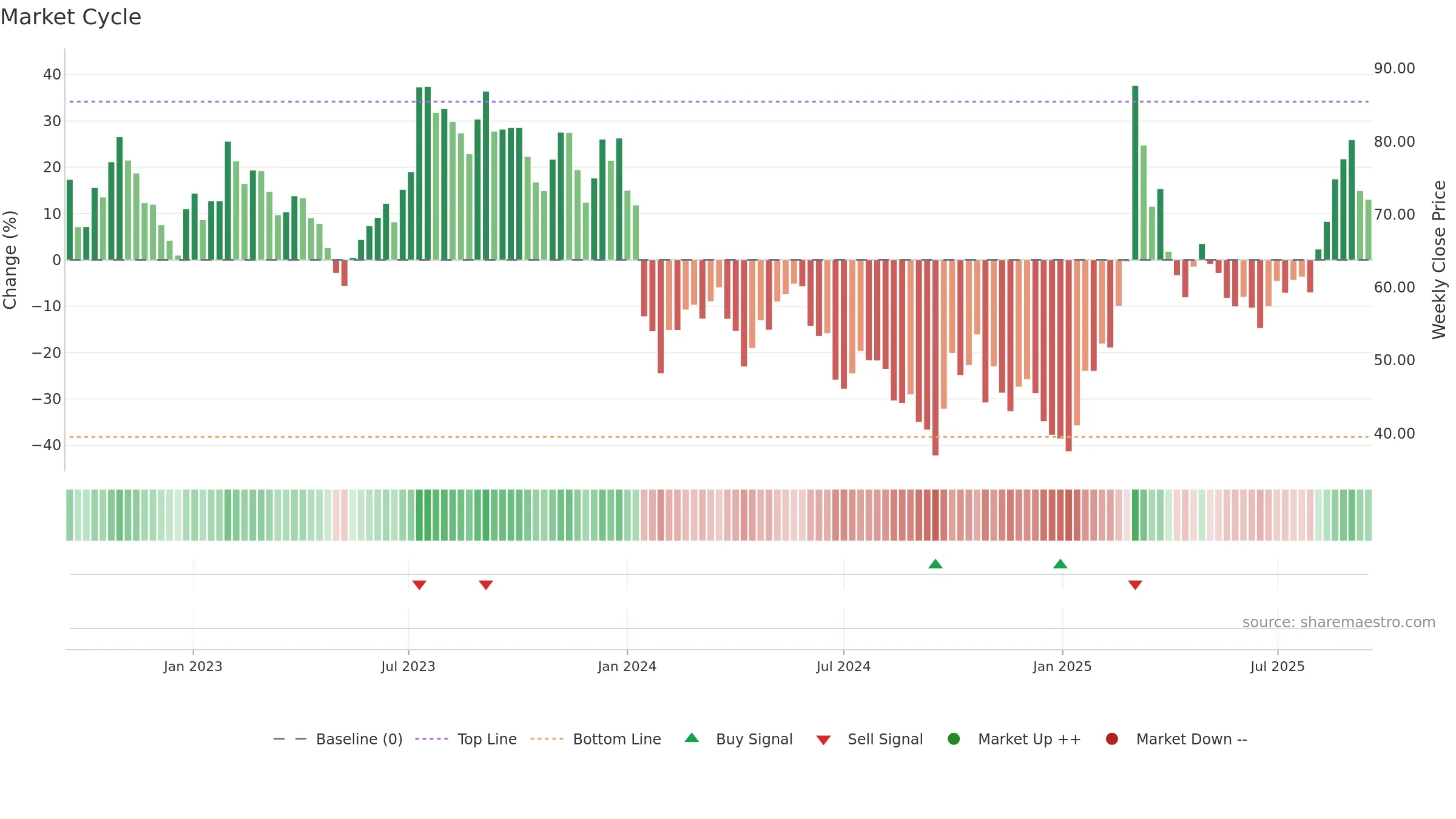Hide the Bottom Line legend series

(596, 739)
